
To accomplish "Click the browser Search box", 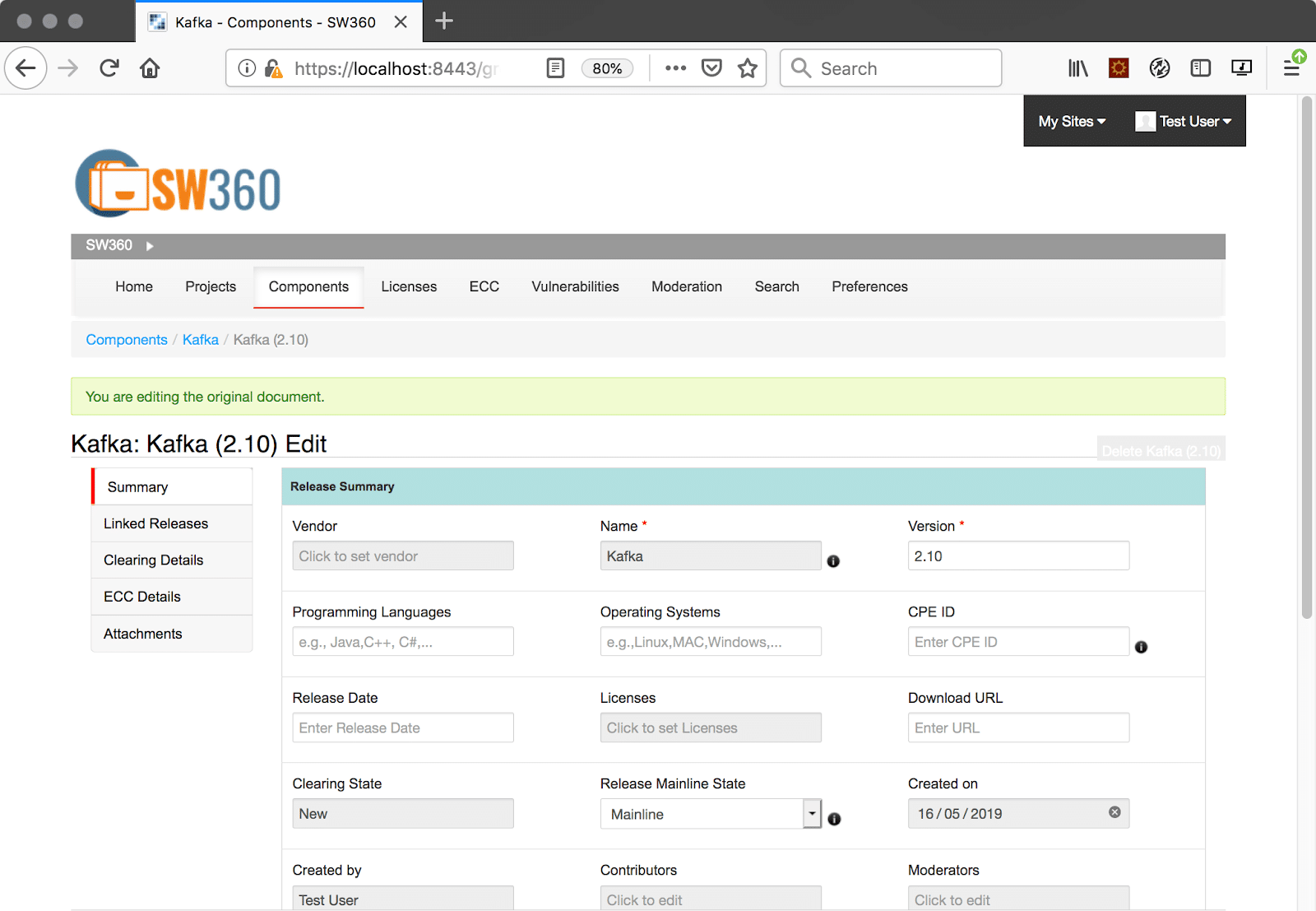I will pos(891,68).
